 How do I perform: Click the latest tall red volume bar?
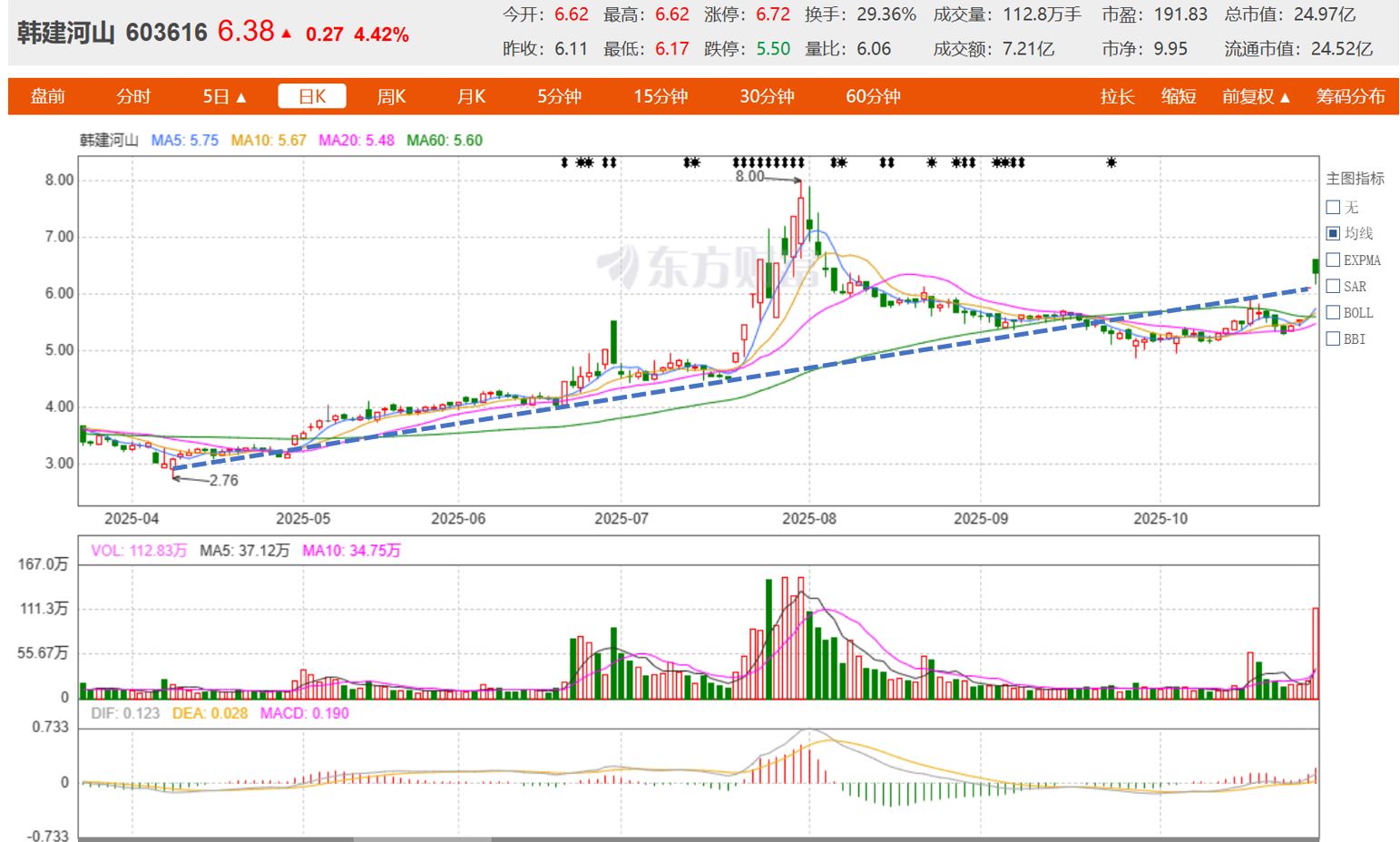click(1316, 652)
